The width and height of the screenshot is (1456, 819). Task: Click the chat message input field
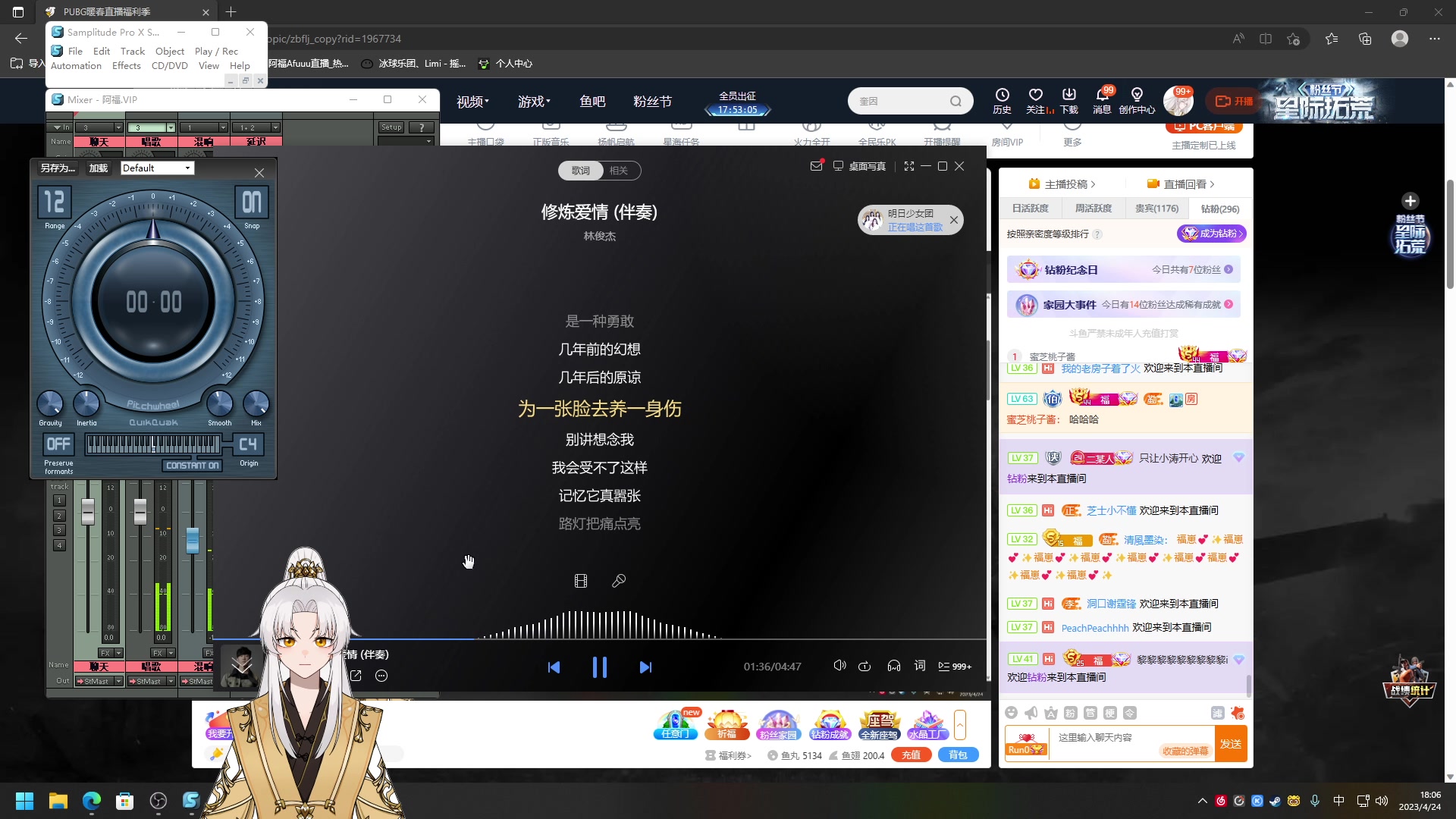click(x=1132, y=743)
